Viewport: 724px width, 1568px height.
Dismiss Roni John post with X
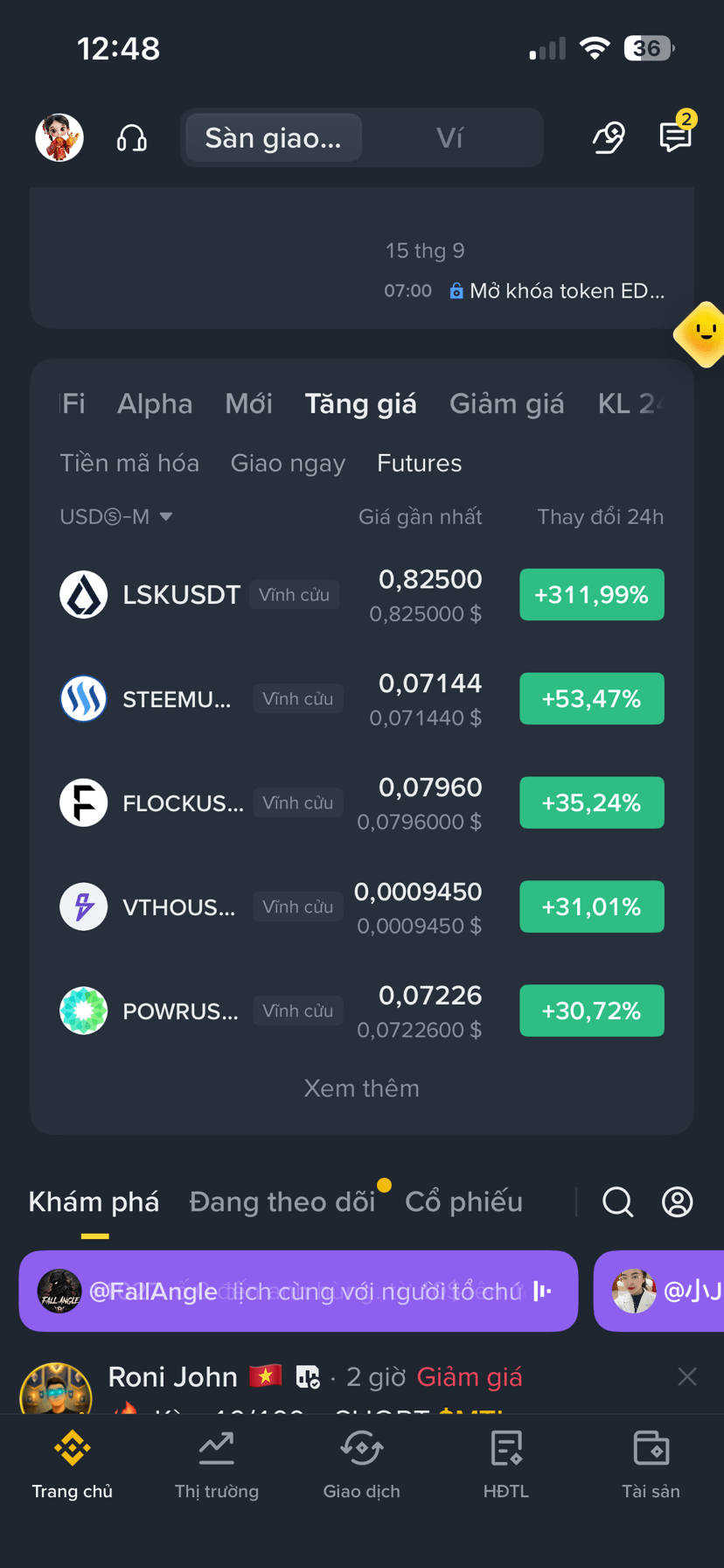(687, 1376)
